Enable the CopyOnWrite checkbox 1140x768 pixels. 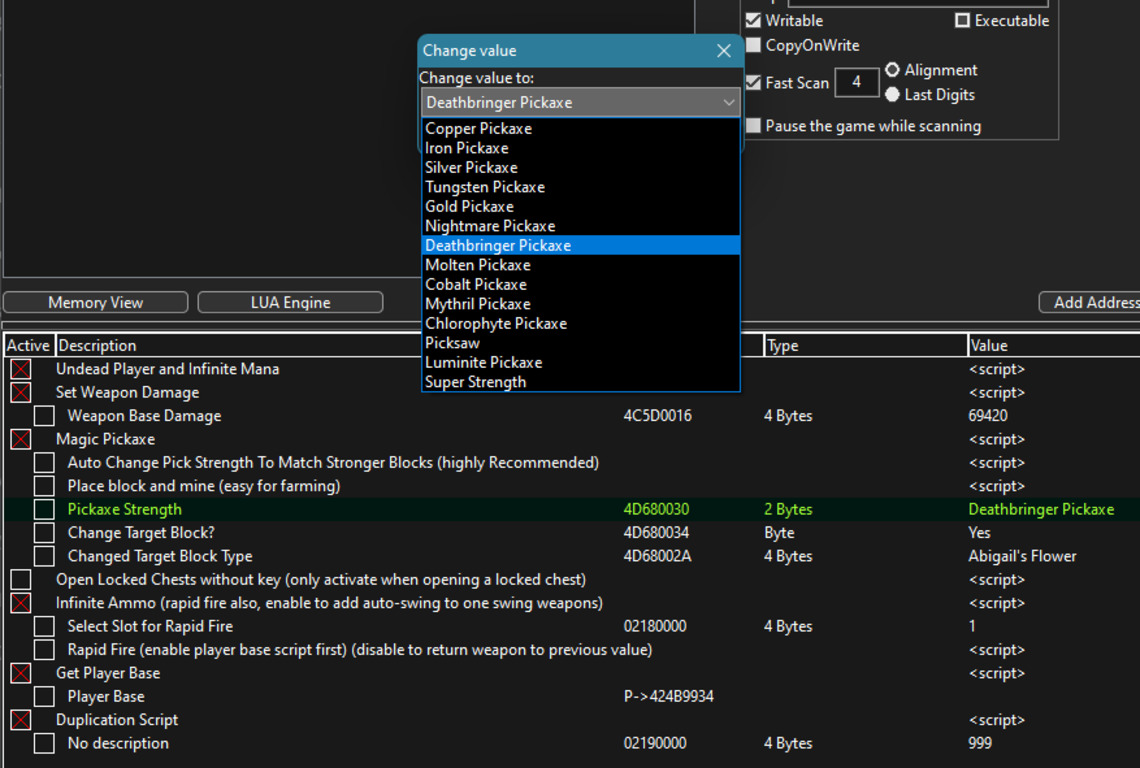(754, 45)
